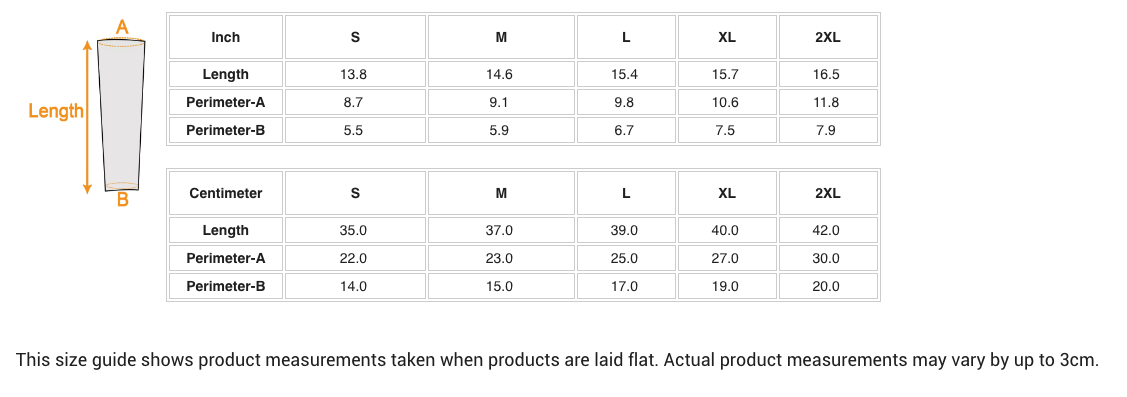Image resolution: width=1127 pixels, height=397 pixels.
Task: Click the orange Length label on diagram
Action: (x=56, y=111)
